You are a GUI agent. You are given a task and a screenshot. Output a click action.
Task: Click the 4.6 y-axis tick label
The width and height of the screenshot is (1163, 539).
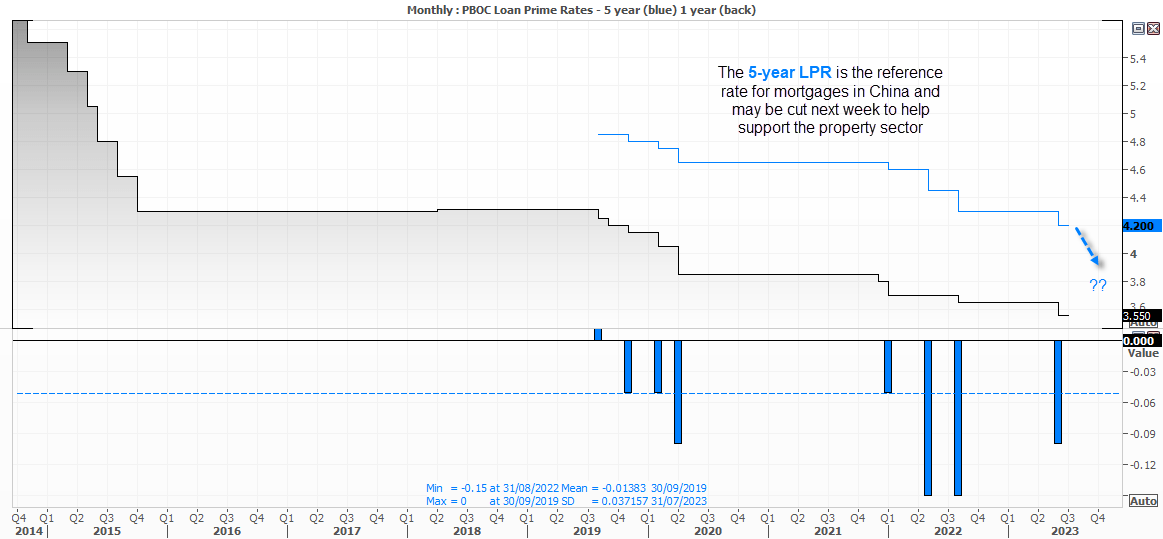tap(1137, 170)
